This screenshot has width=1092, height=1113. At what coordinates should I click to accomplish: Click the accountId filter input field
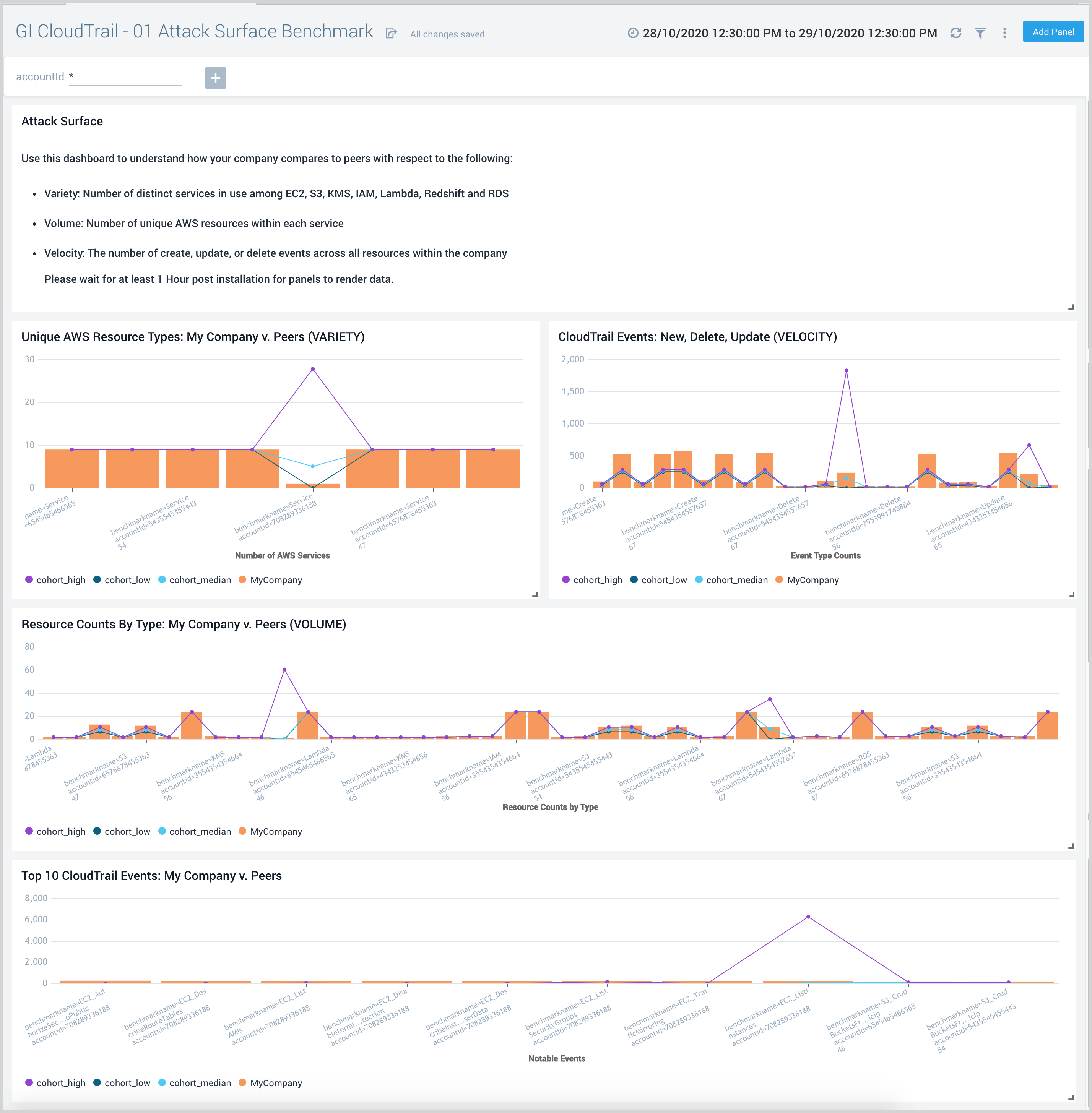click(125, 77)
